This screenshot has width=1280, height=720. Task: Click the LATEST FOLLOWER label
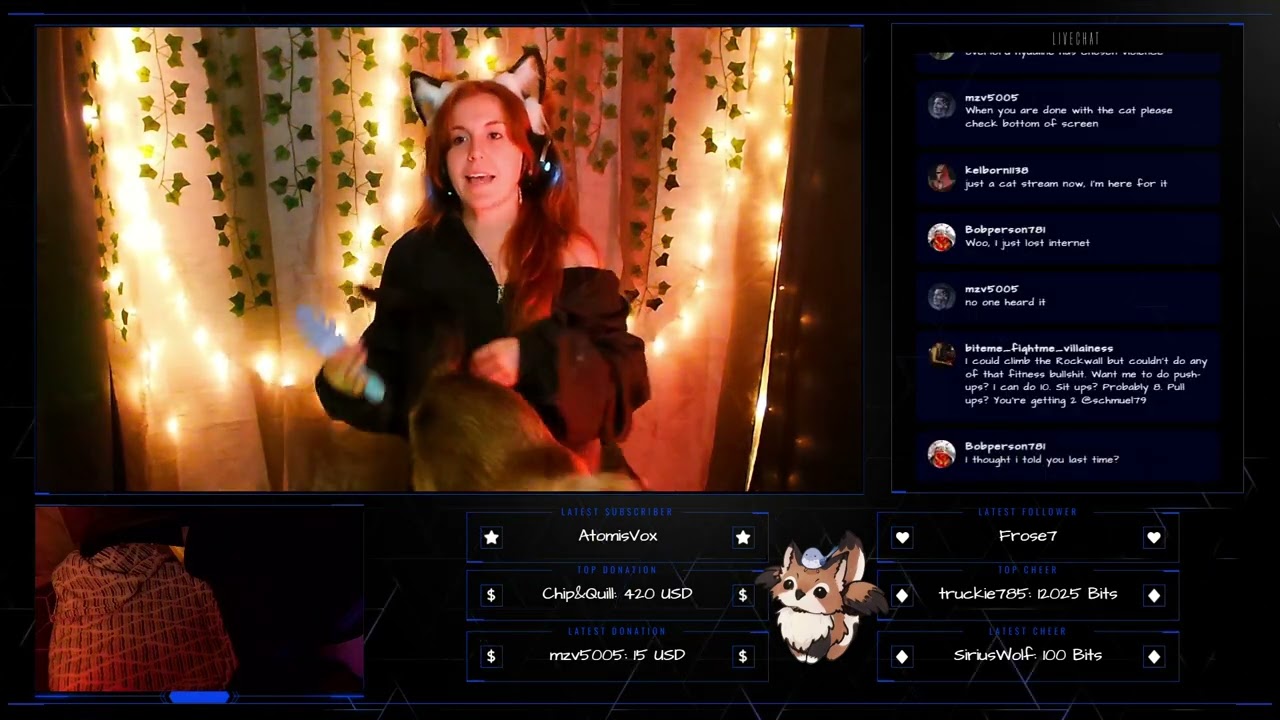pos(1028,512)
